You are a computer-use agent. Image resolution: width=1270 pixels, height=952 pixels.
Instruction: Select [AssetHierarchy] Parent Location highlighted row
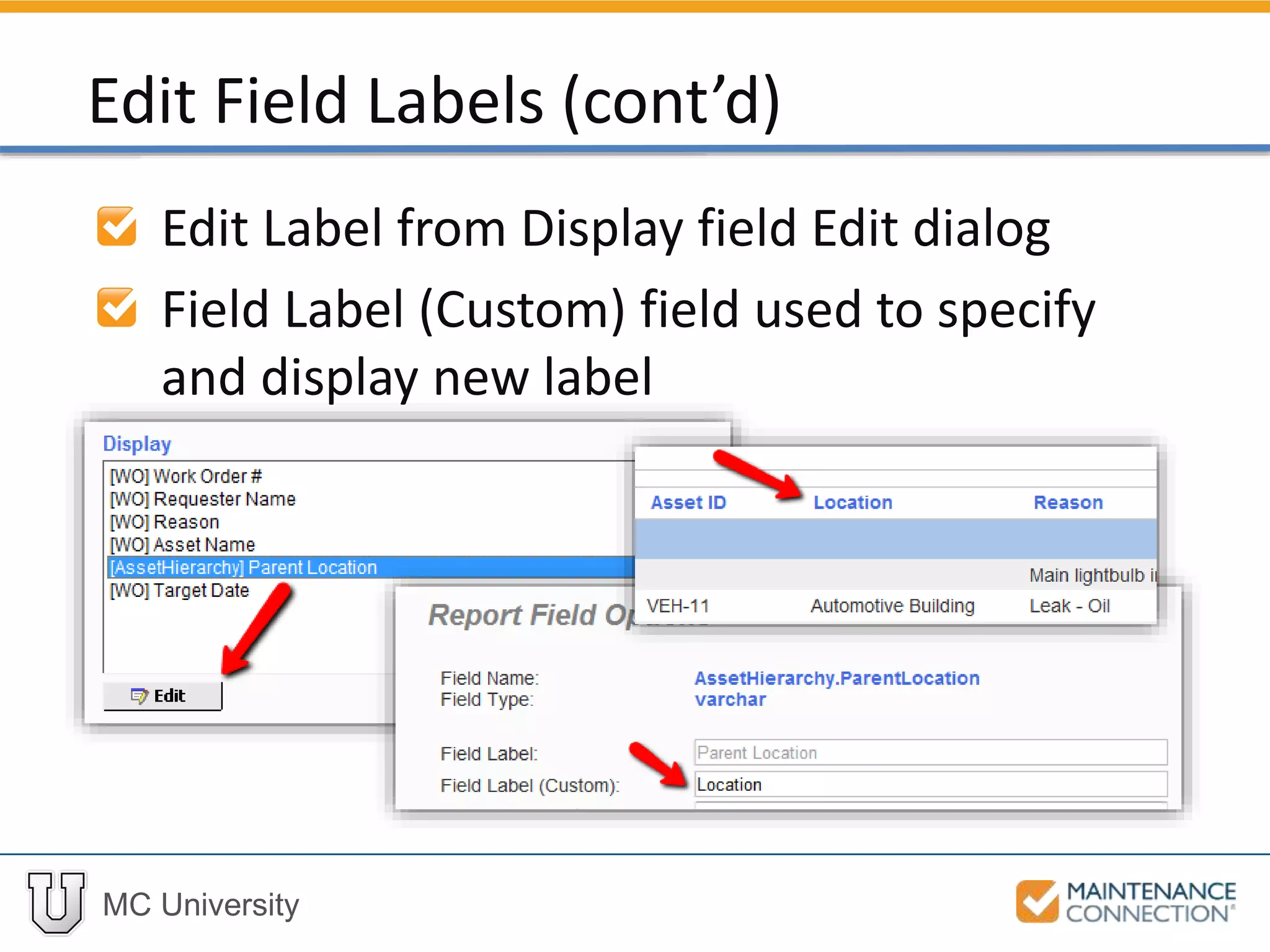pos(371,567)
